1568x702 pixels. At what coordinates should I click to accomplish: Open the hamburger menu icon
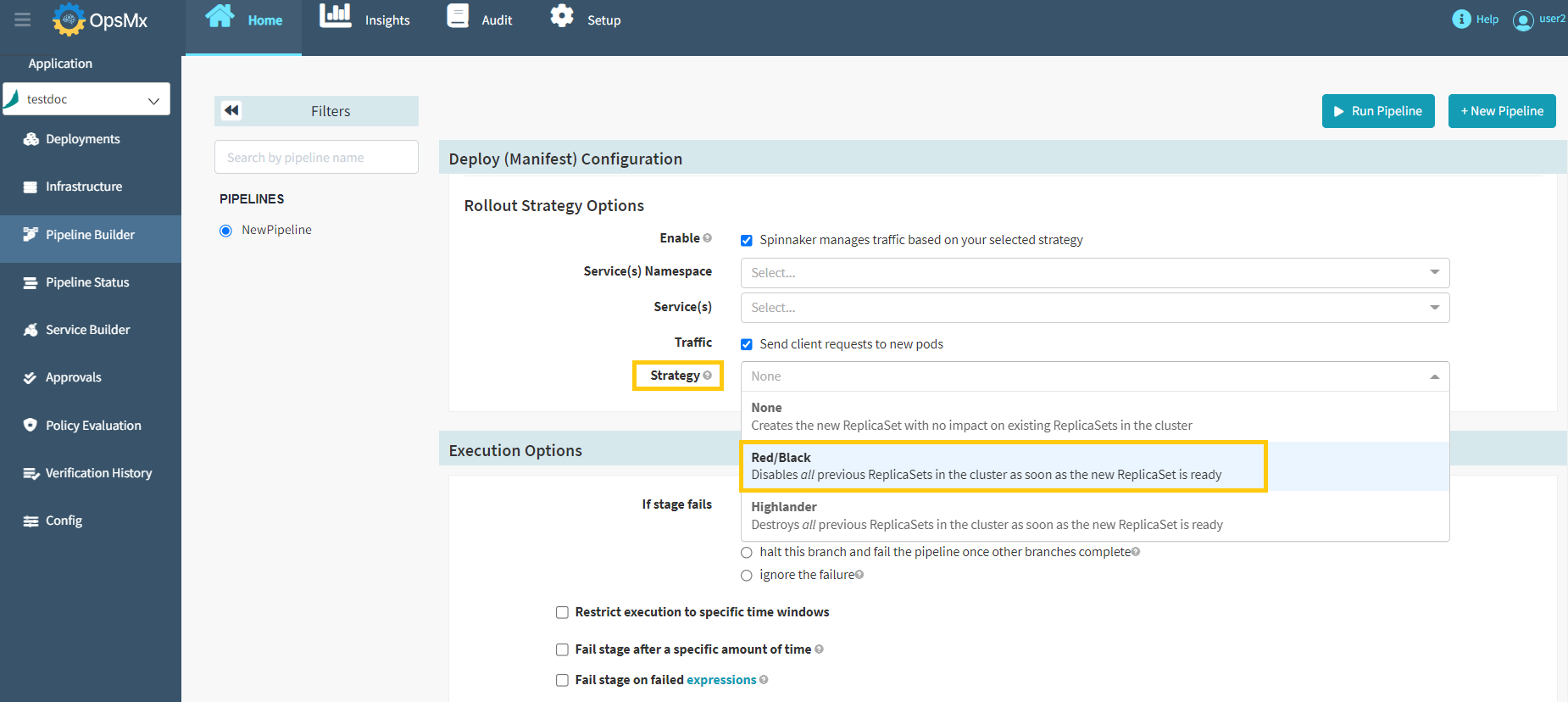23,19
